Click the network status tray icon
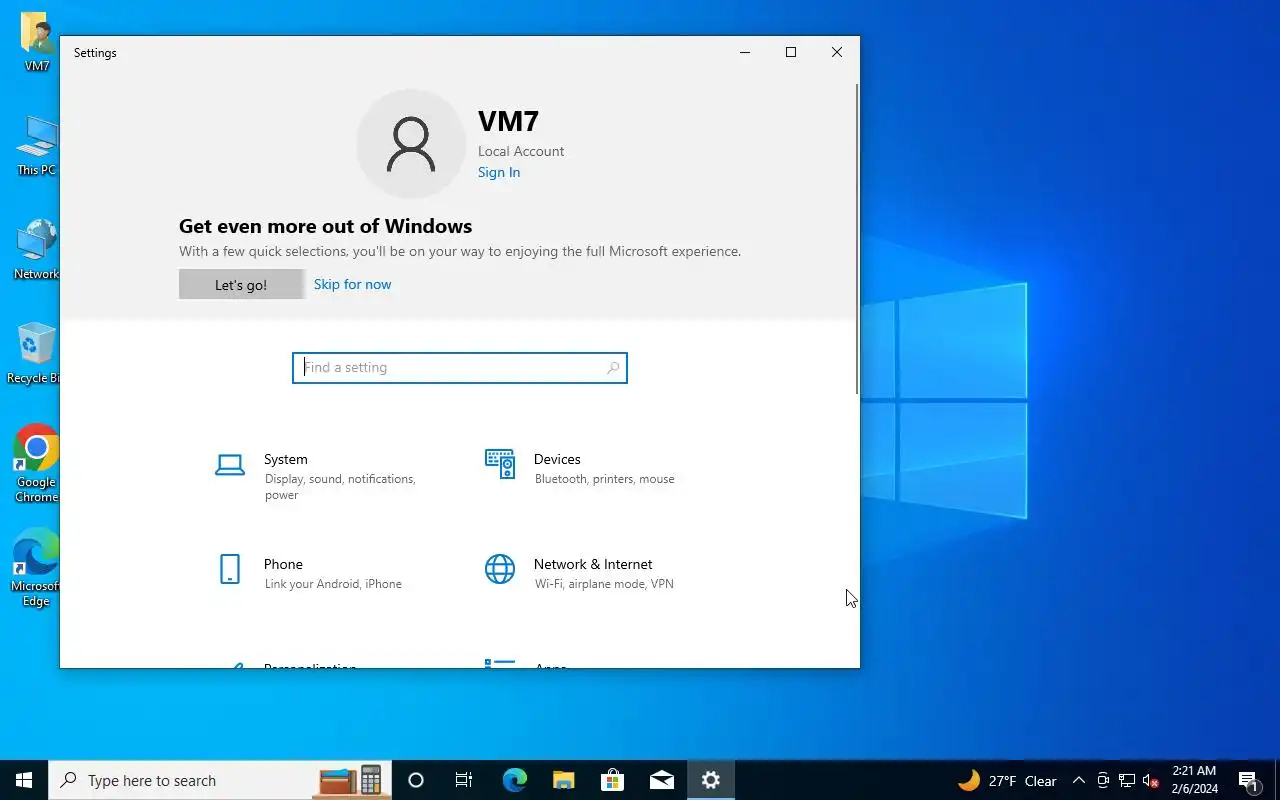This screenshot has height=800, width=1280. point(1127,780)
